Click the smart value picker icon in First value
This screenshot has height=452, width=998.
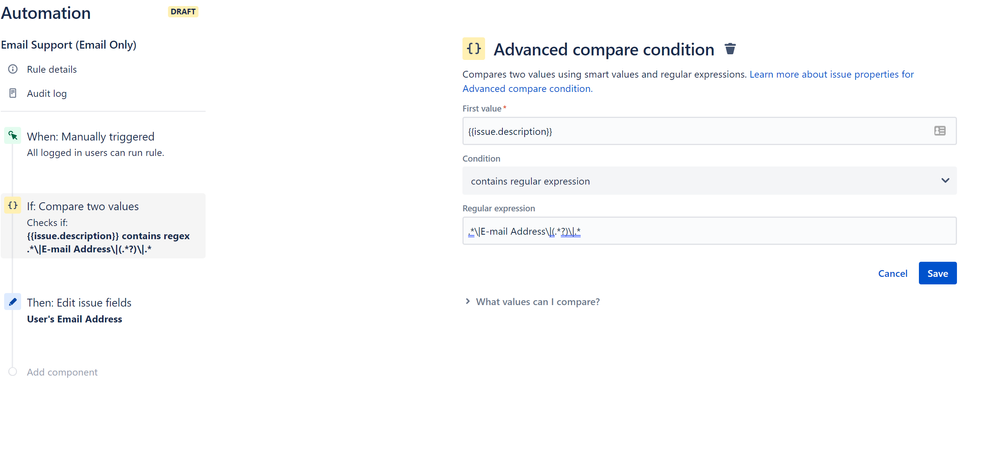pyautogui.click(x=940, y=131)
